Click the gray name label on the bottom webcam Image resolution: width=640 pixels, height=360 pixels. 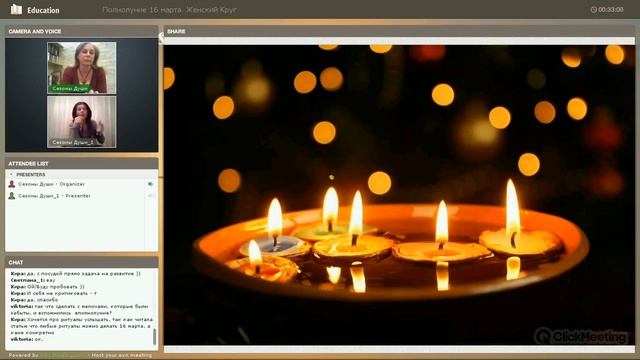coord(73,142)
